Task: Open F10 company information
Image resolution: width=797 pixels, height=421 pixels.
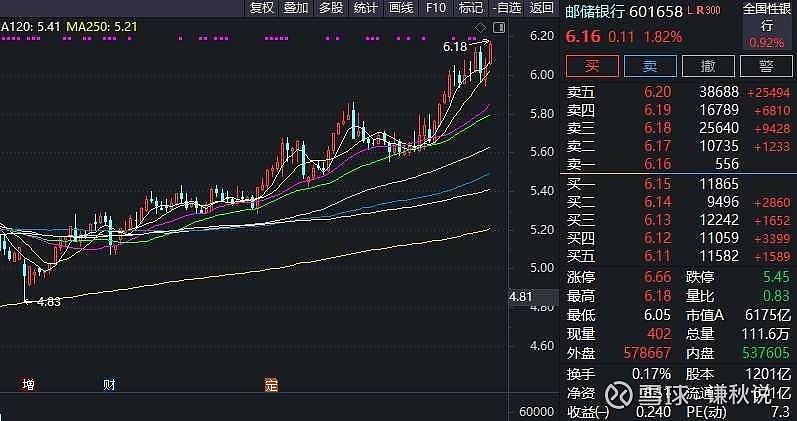Action: tap(436, 8)
